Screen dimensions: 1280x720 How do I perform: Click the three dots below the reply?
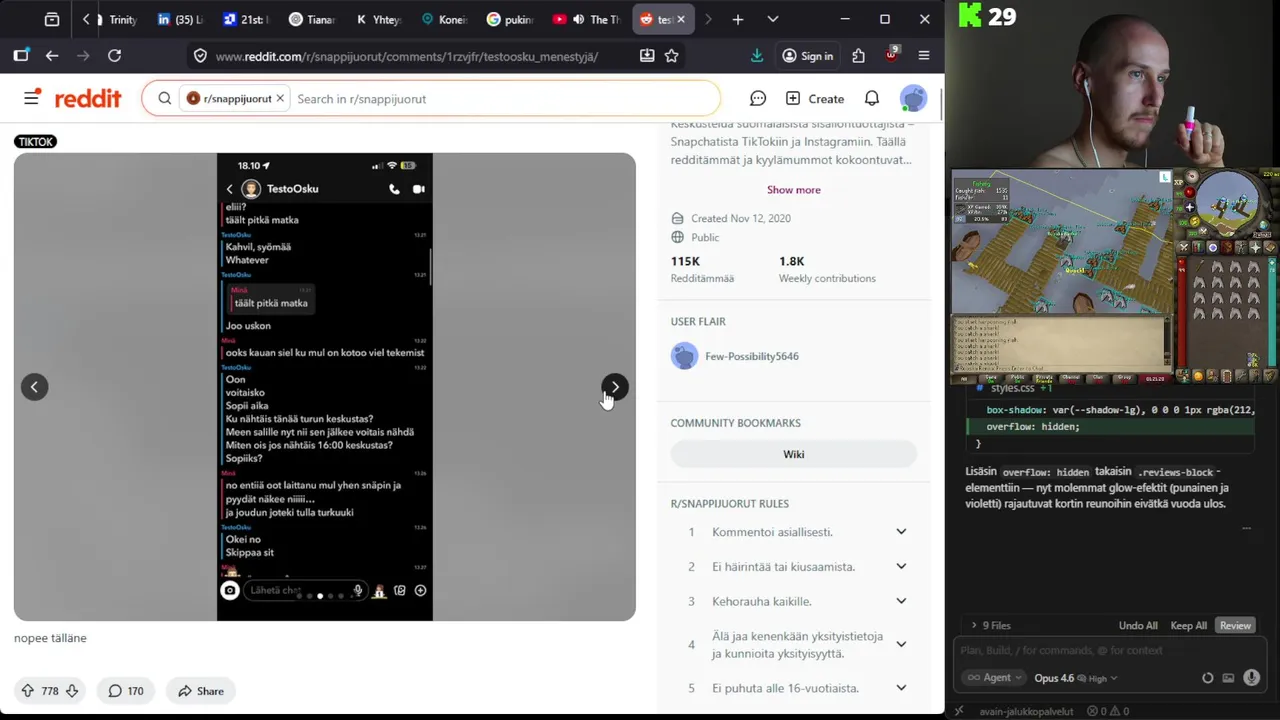click(1246, 528)
